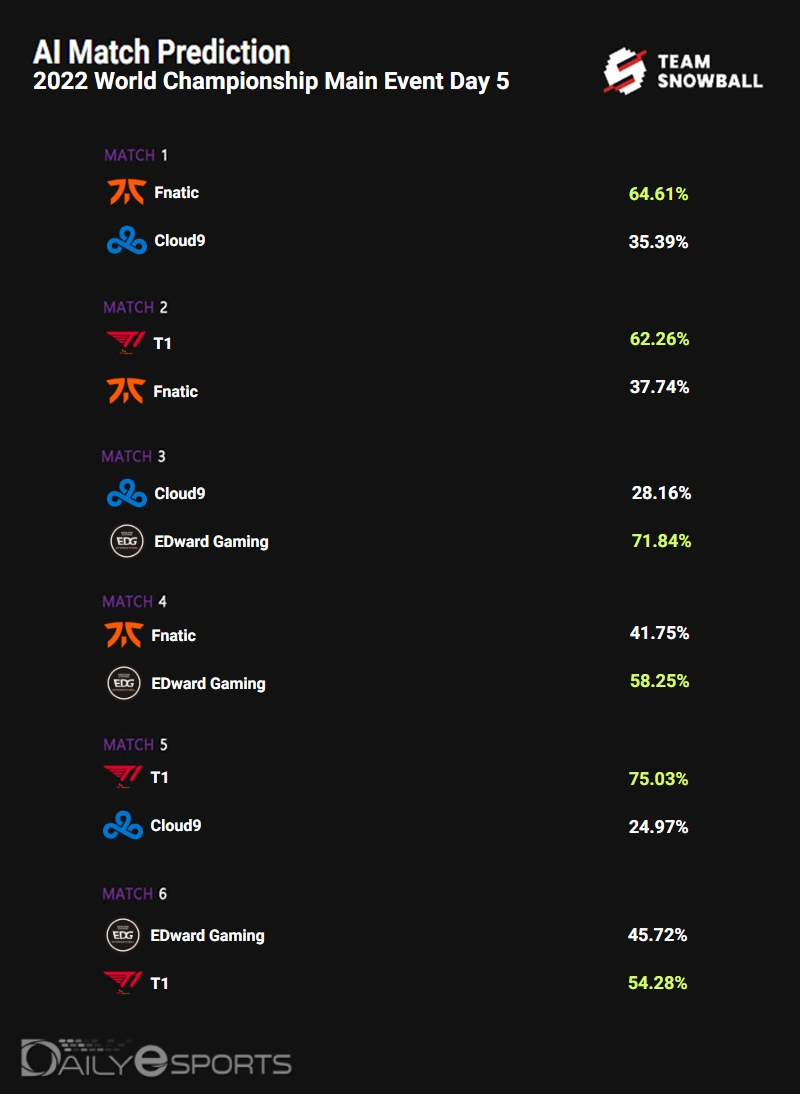This screenshot has width=800, height=1094.
Task: Click the 75.03% win probability for T1
Action: coord(658,779)
